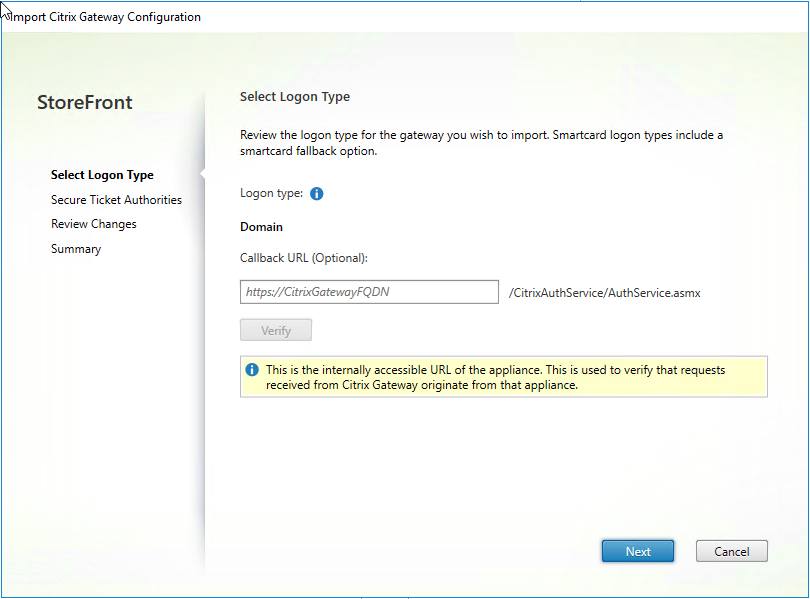The width and height of the screenshot is (810, 599).
Task: Click the Logon type label
Action: [271, 194]
